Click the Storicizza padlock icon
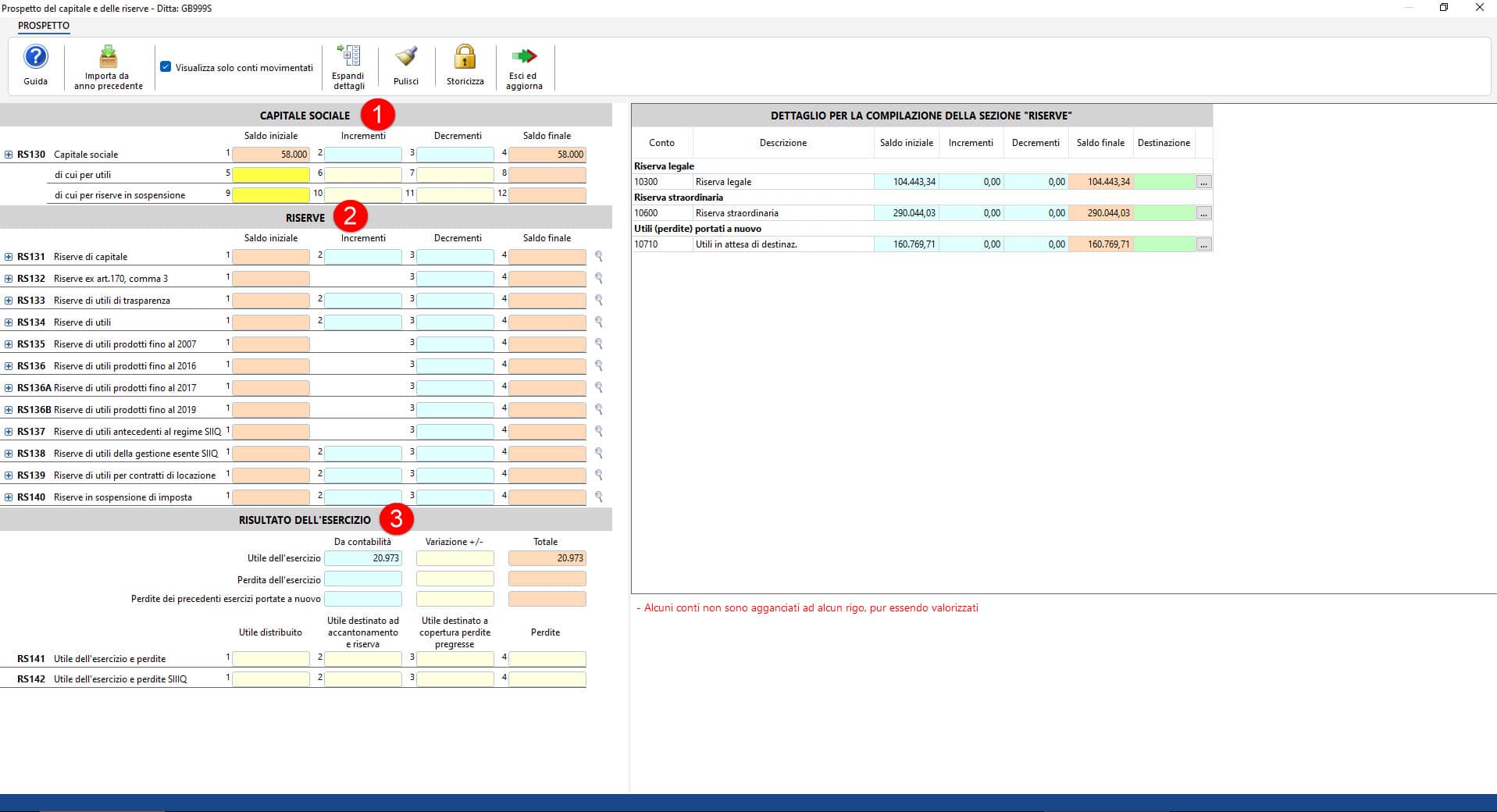 (x=465, y=57)
